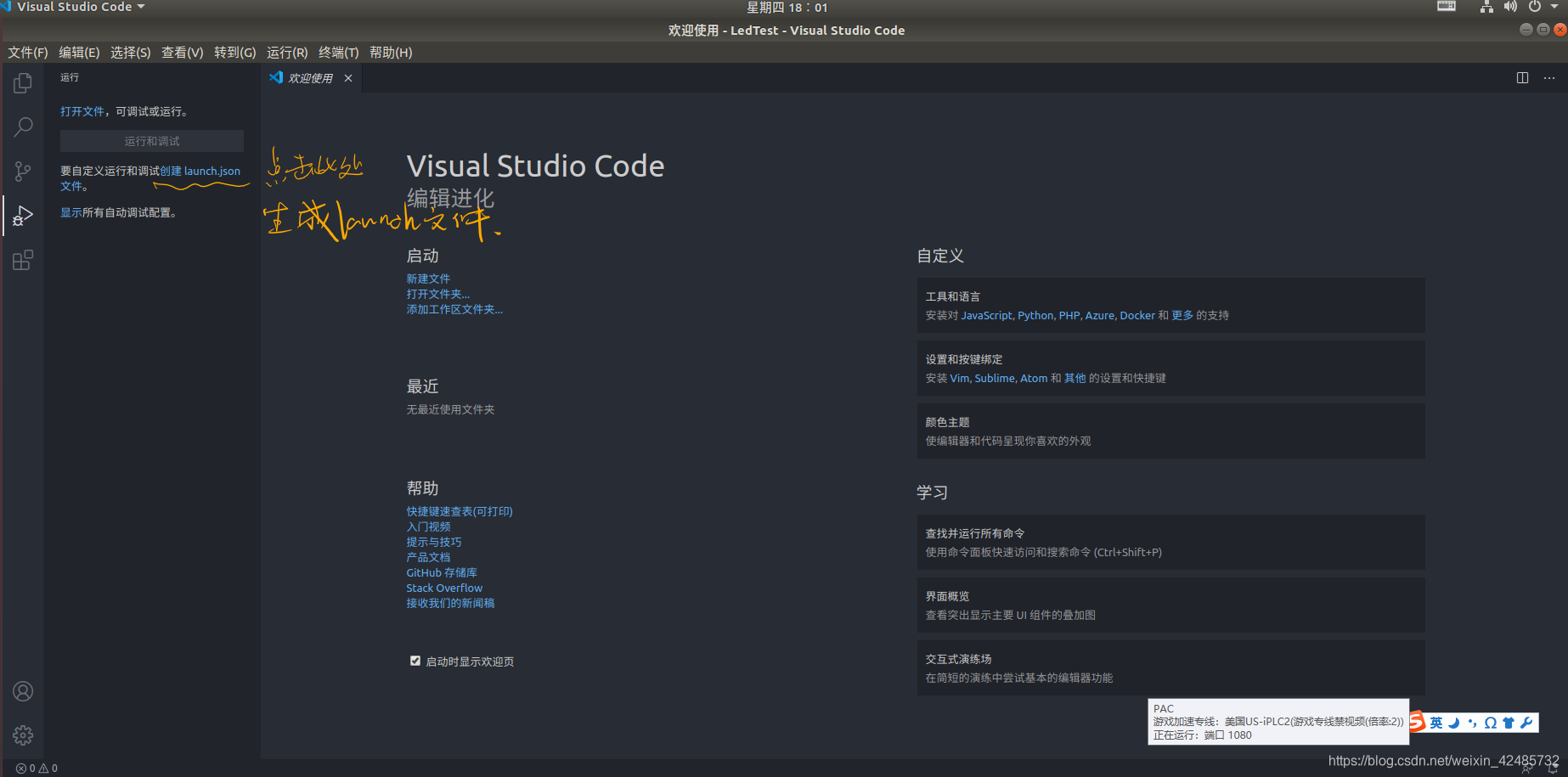Image resolution: width=1568 pixels, height=777 pixels.
Task: Click the 新建文件 link
Action: [428, 279]
